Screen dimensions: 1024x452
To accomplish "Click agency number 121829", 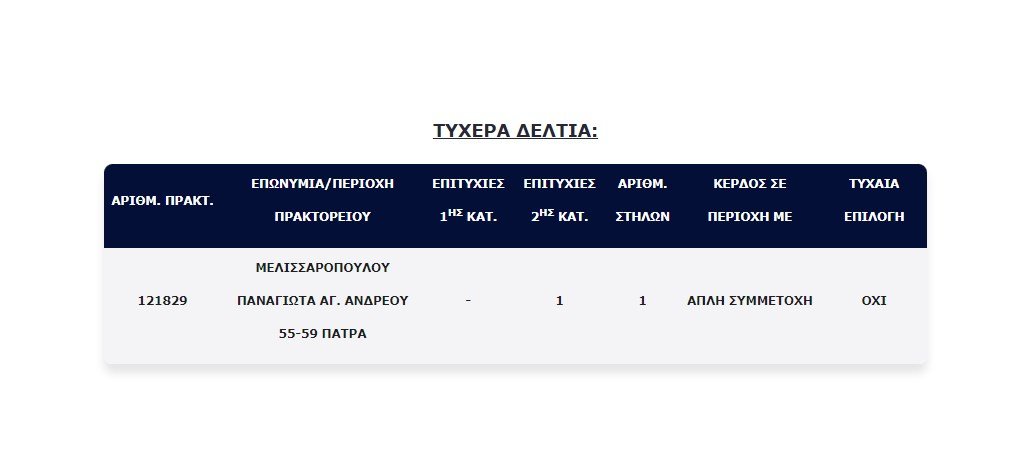I will pyautogui.click(x=163, y=301).
